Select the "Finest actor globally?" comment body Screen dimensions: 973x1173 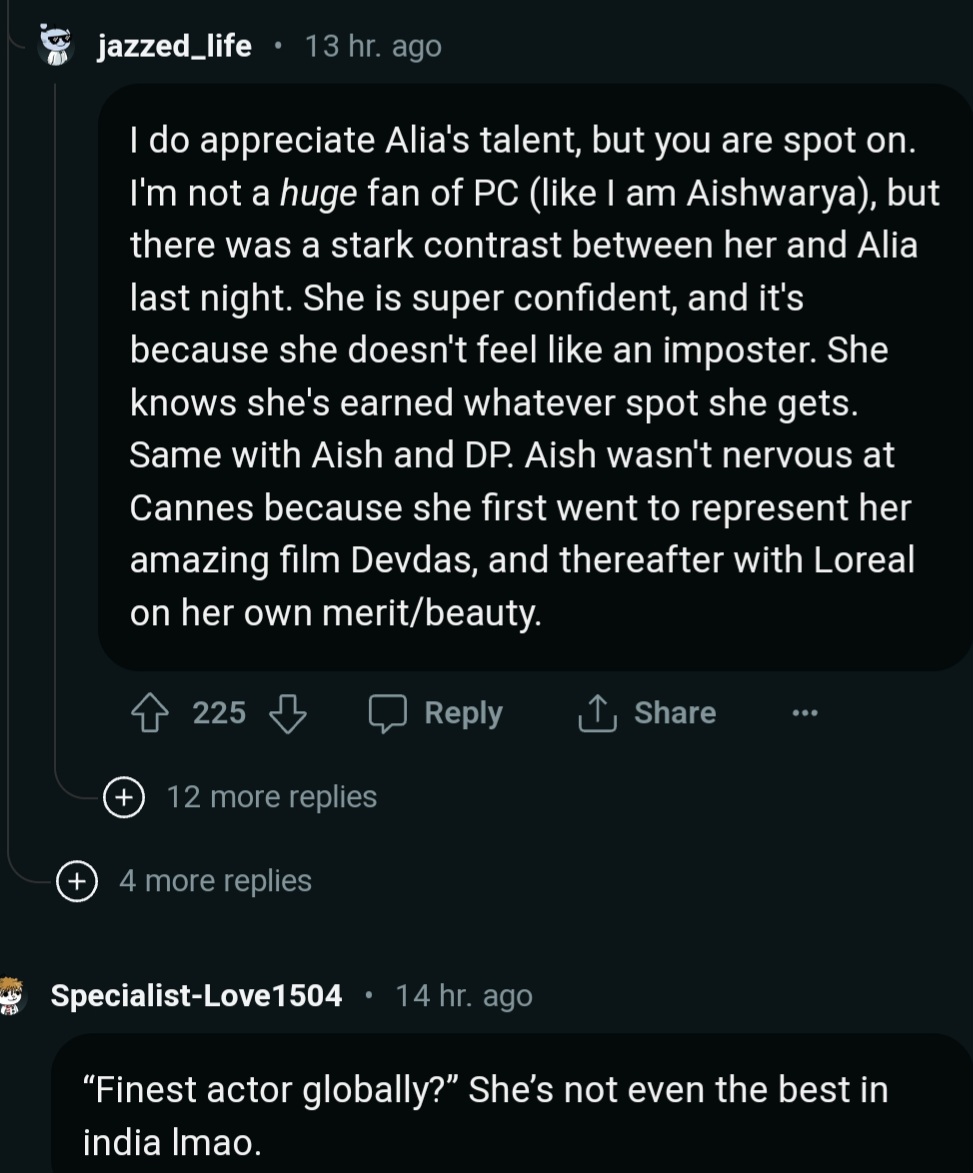click(x=485, y=1115)
